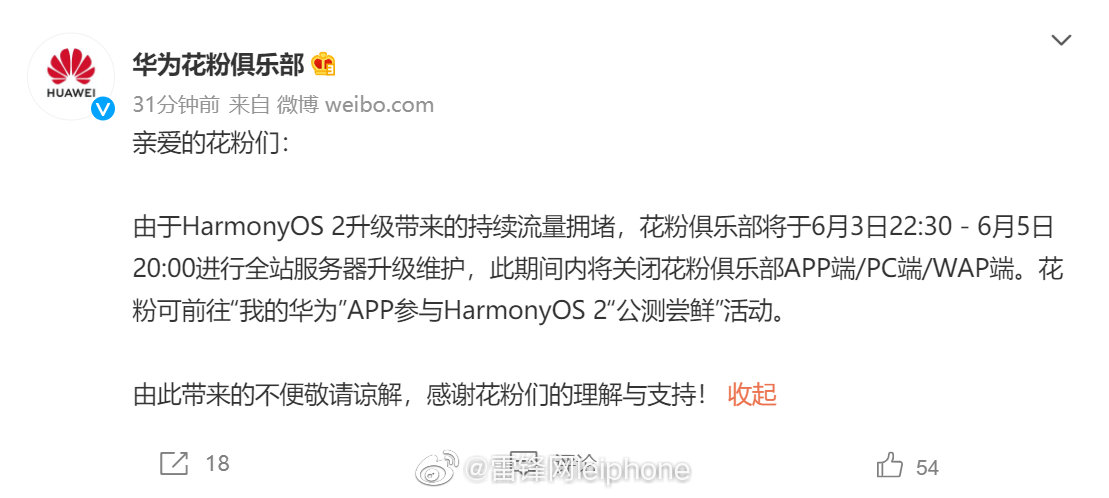Click the HarmonyOS 2升级 announcement paragraph

click(598, 270)
